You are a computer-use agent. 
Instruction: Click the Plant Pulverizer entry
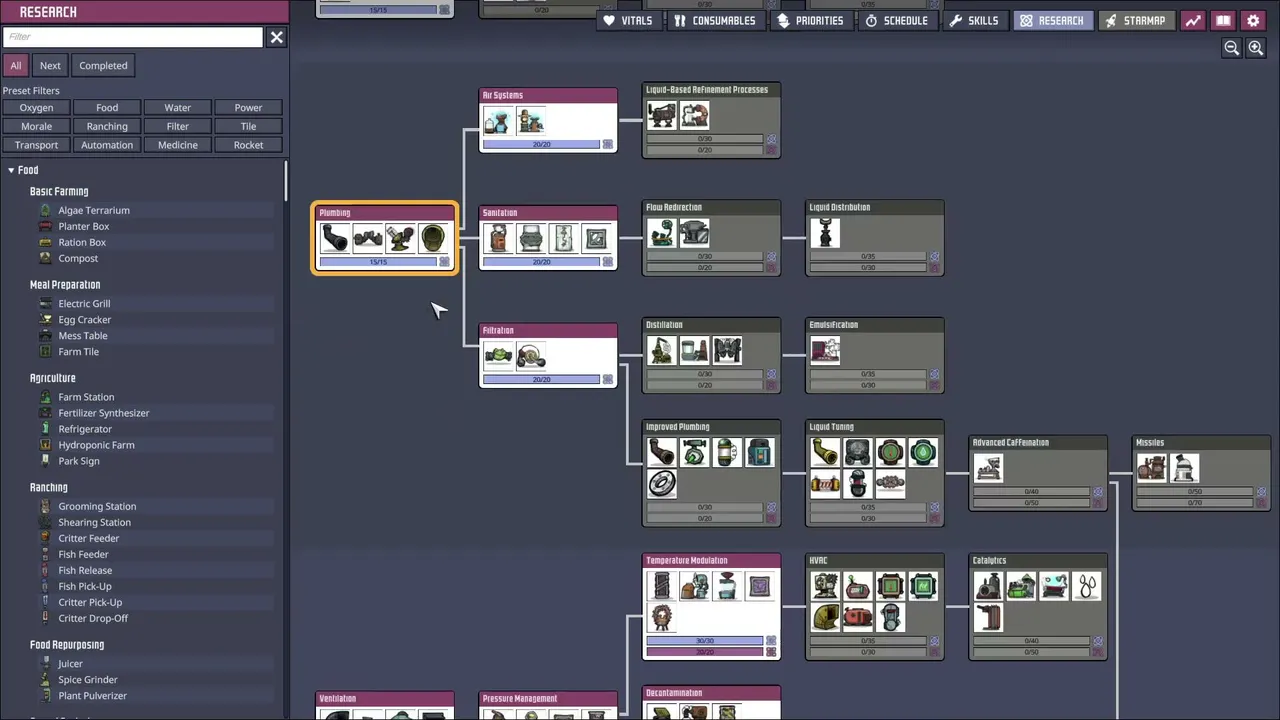[92, 696]
